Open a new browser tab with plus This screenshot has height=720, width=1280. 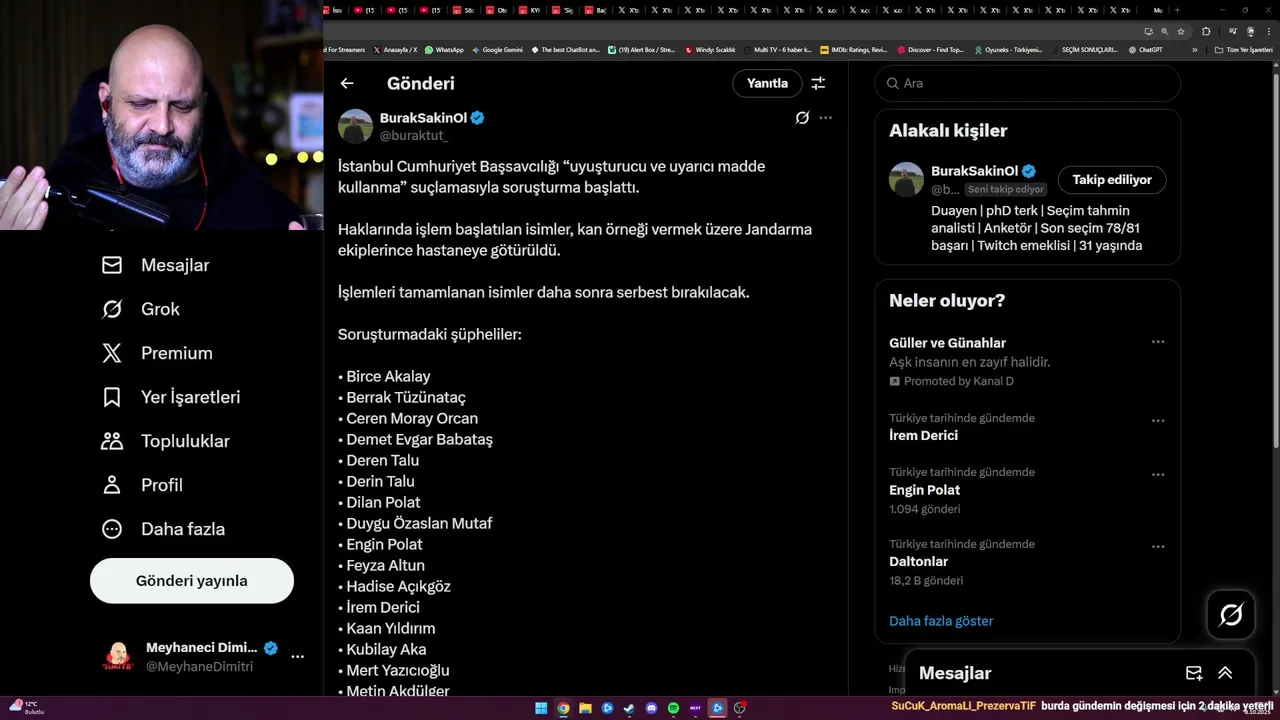point(1178,10)
